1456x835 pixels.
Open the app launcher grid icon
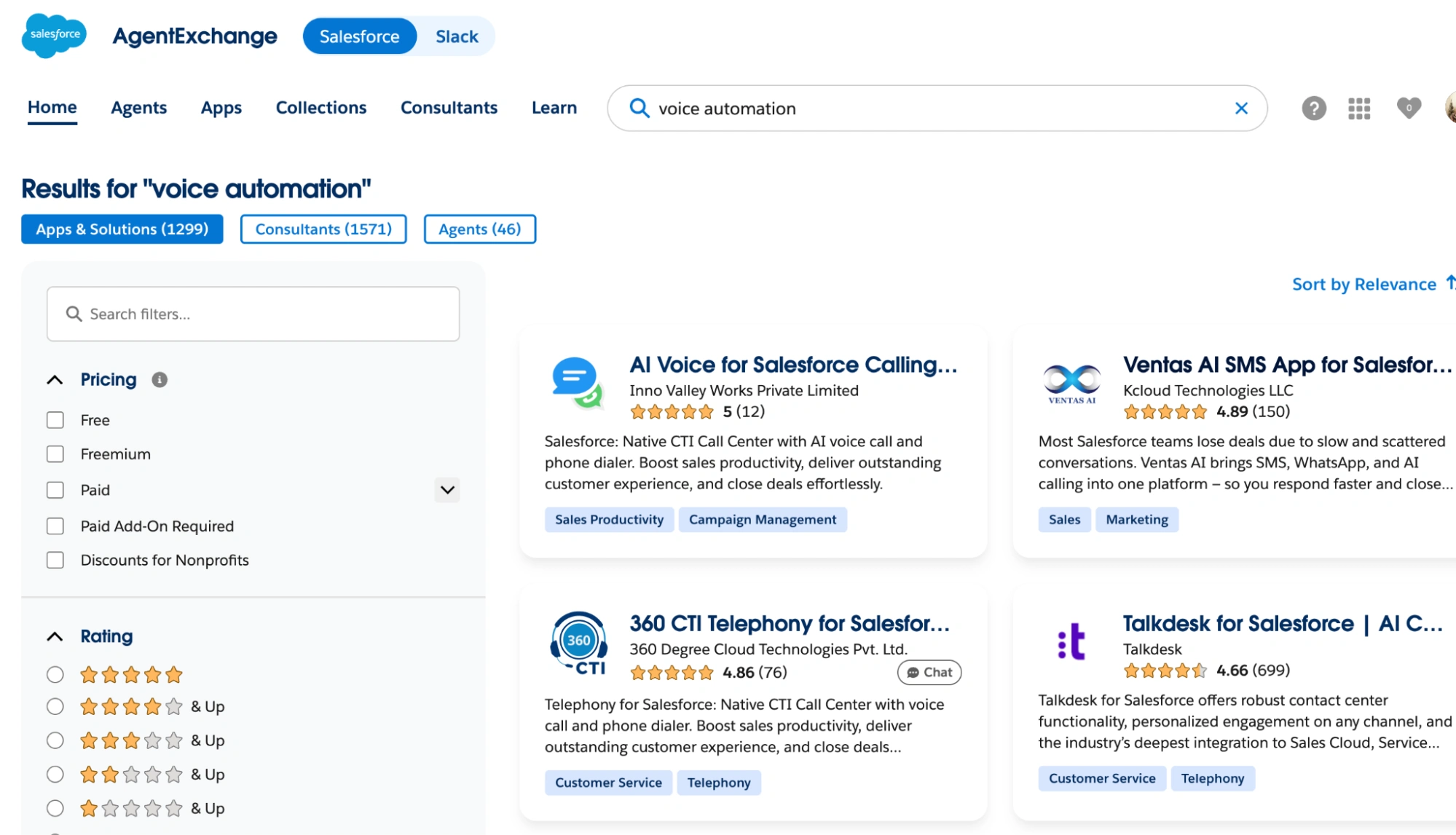coord(1359,108)
